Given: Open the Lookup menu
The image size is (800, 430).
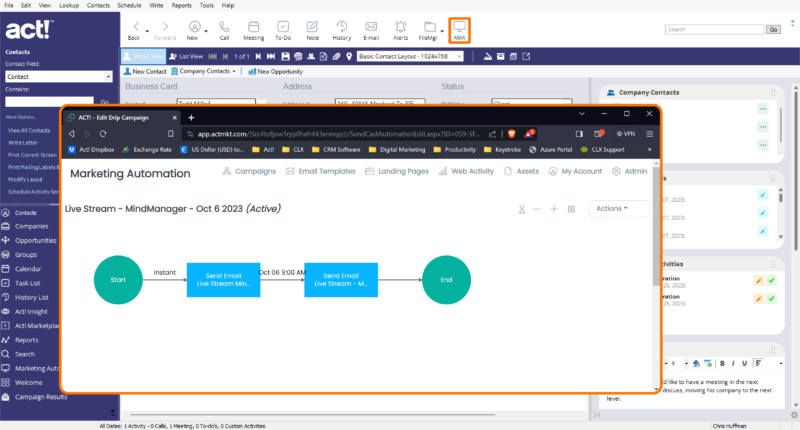Looking at the screenshot, I should coord(68,6).
